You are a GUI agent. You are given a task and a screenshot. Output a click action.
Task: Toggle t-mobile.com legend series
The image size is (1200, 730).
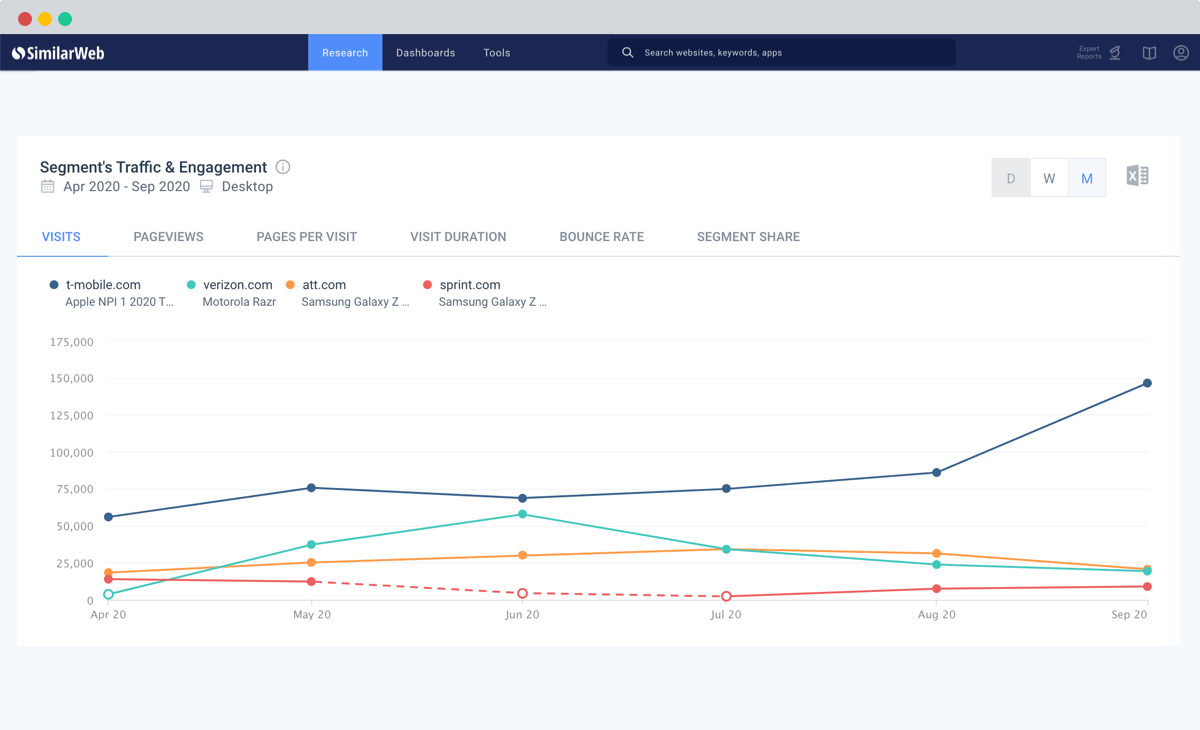point(103,285)
